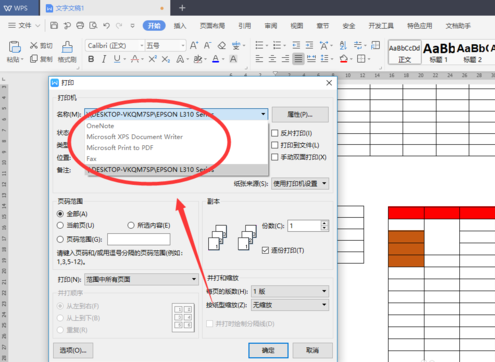Switch to the 页面布局 tab
The height and width of the screenshot is (362, 495).
coord(212,26)
